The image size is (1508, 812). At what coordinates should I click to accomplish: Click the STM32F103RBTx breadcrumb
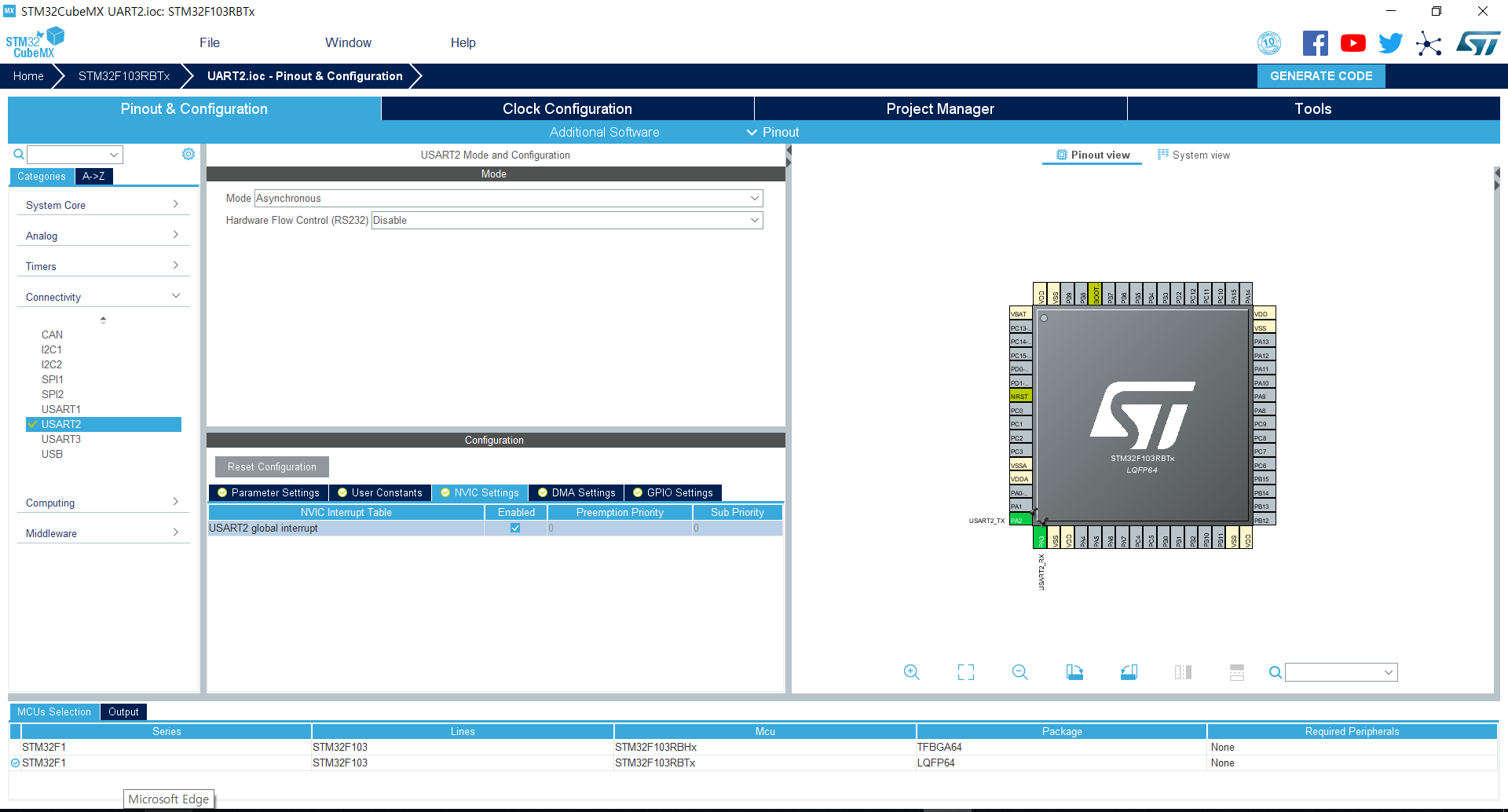click(124, 76)
